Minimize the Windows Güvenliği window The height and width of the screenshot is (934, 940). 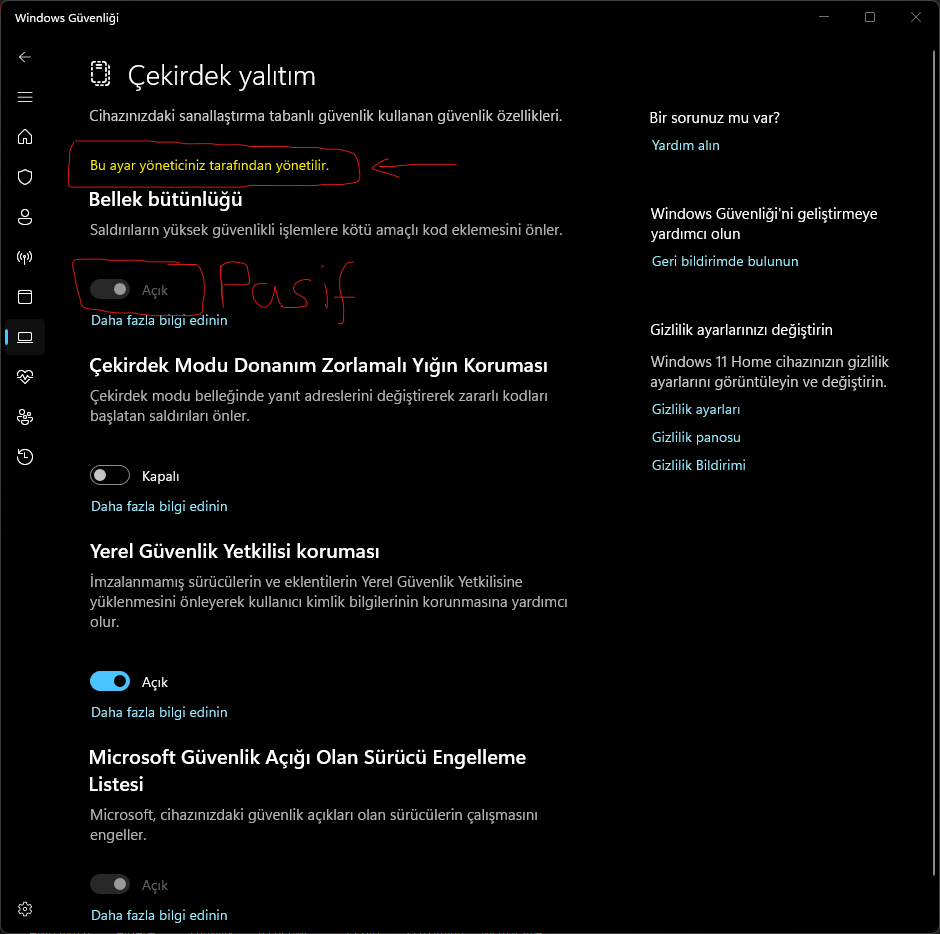point(824,17)
